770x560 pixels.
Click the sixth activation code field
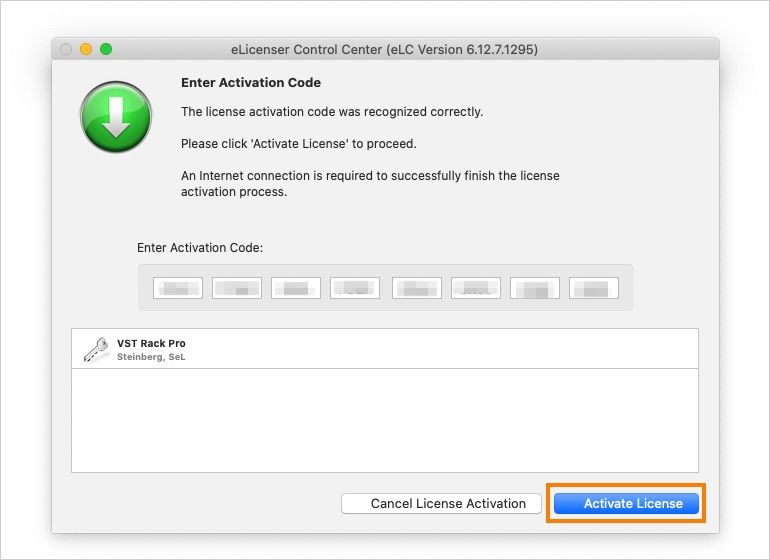(x=476, y=288)
